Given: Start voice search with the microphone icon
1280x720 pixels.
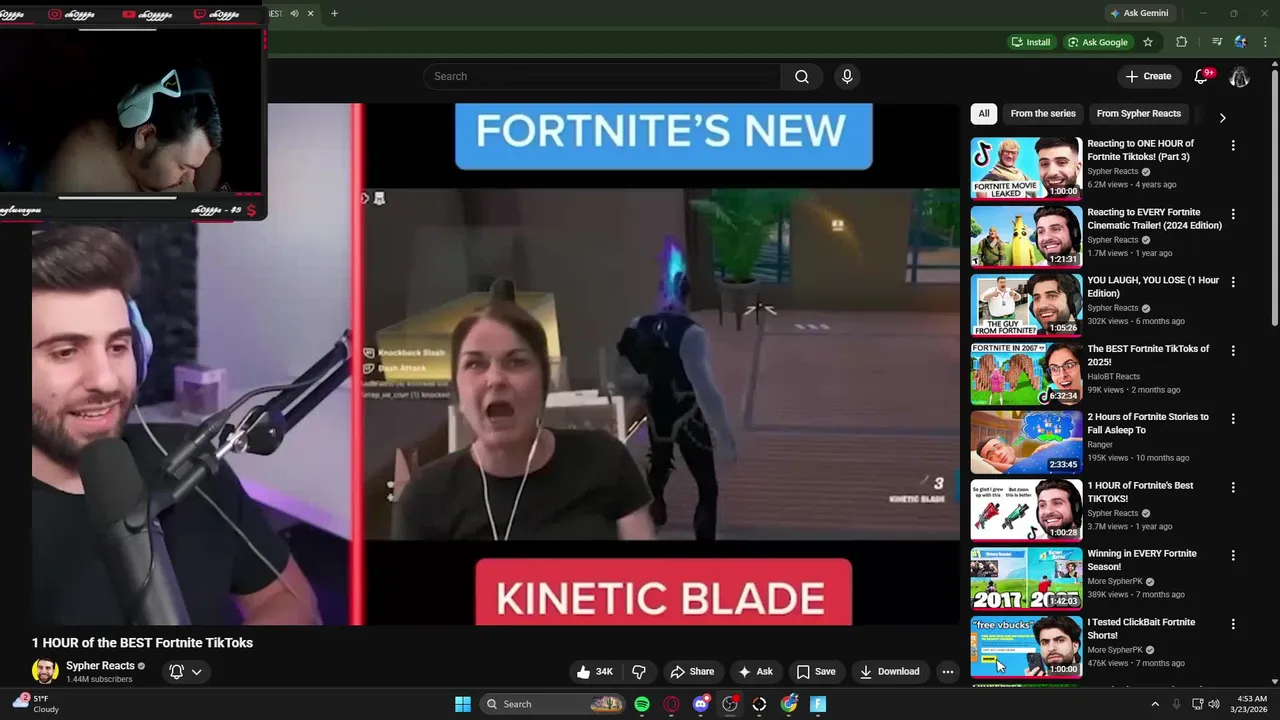Looking at the screenshot, I should 847,77.
